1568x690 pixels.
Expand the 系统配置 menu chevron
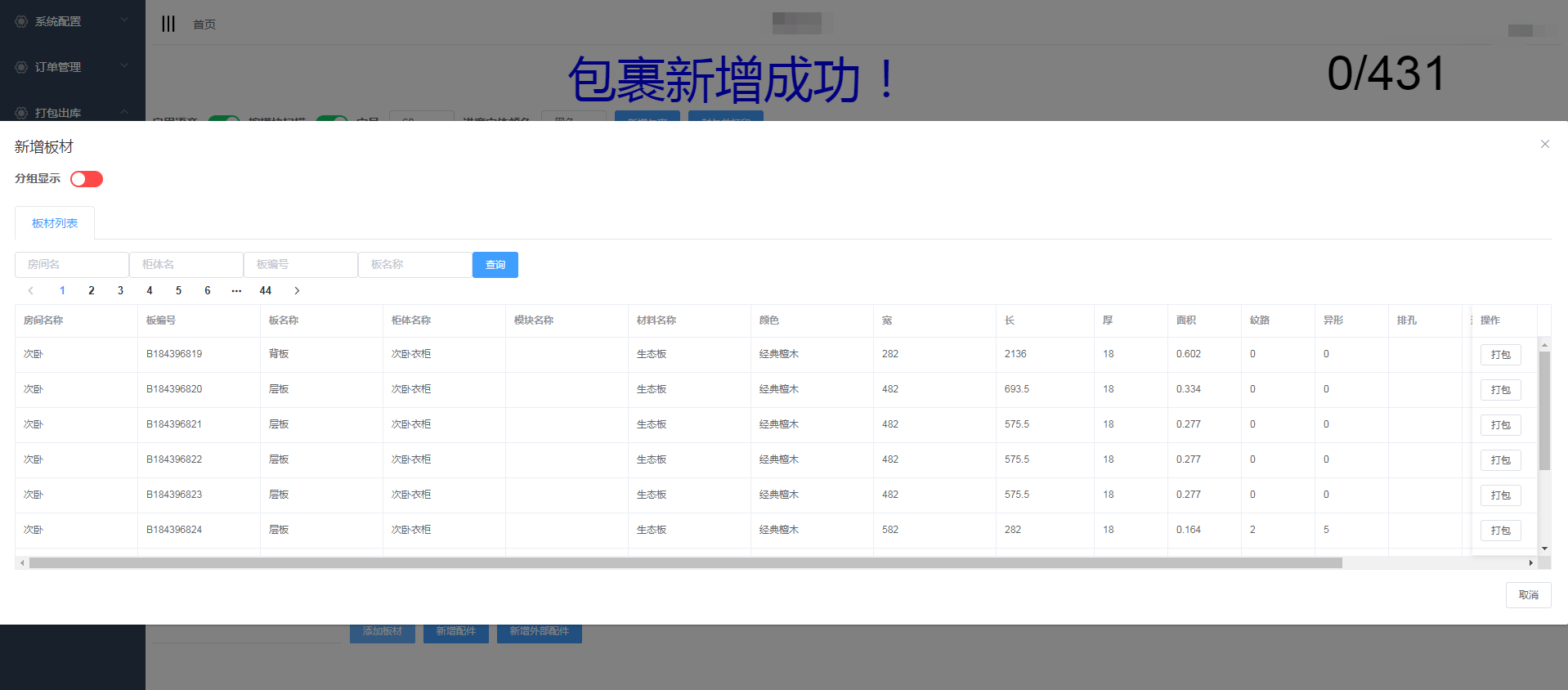click(124, 20)
